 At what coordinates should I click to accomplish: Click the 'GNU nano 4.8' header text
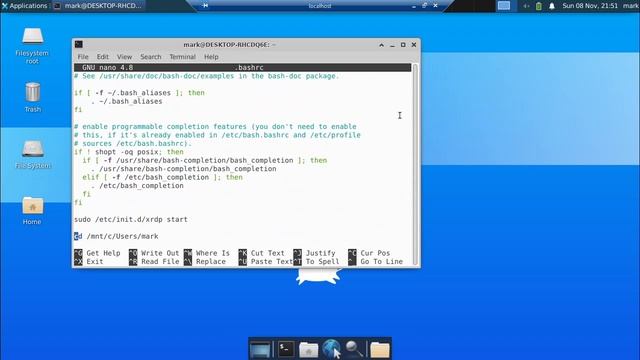coord(107,67)
